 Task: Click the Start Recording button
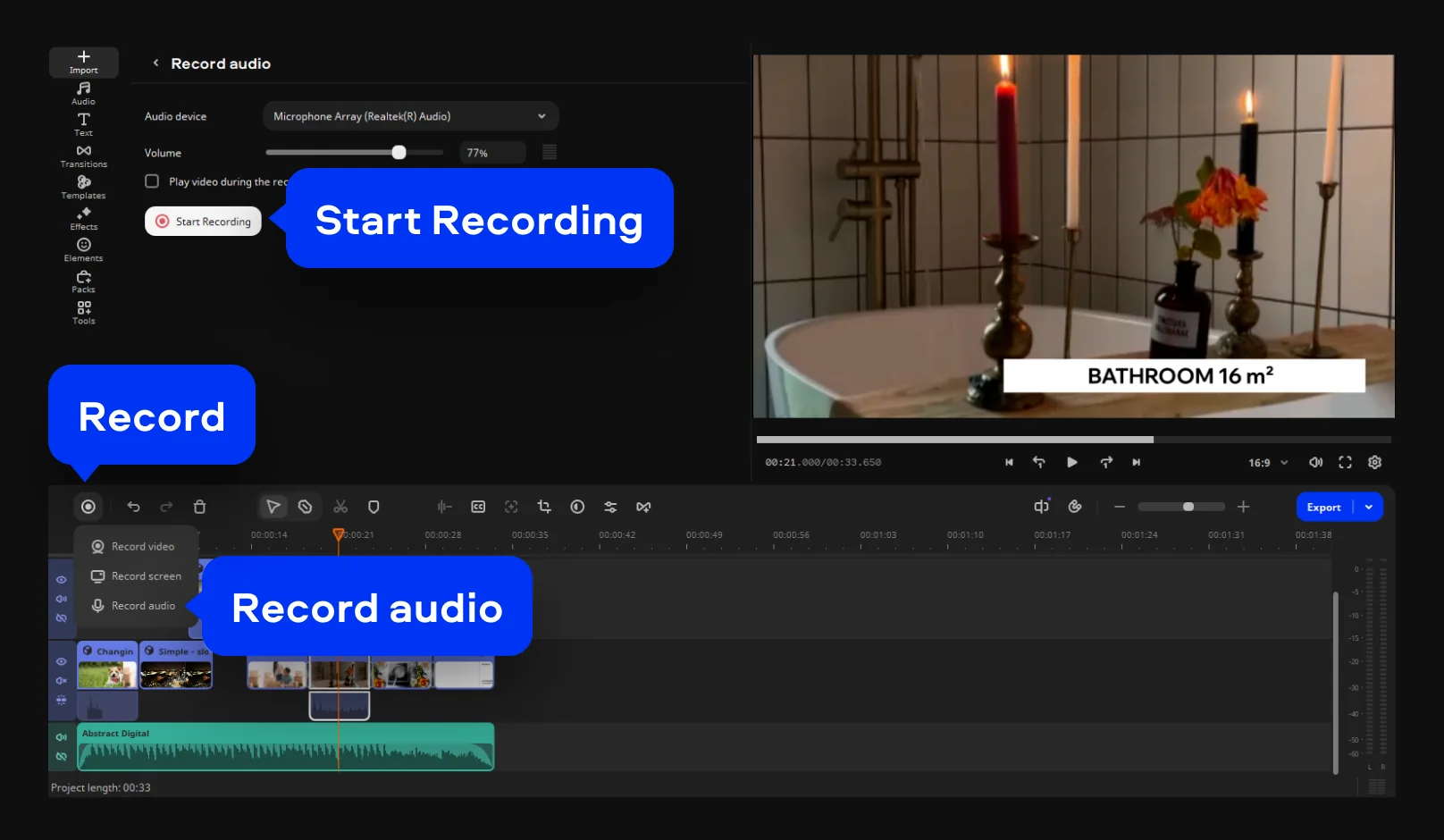pos(203,222)
